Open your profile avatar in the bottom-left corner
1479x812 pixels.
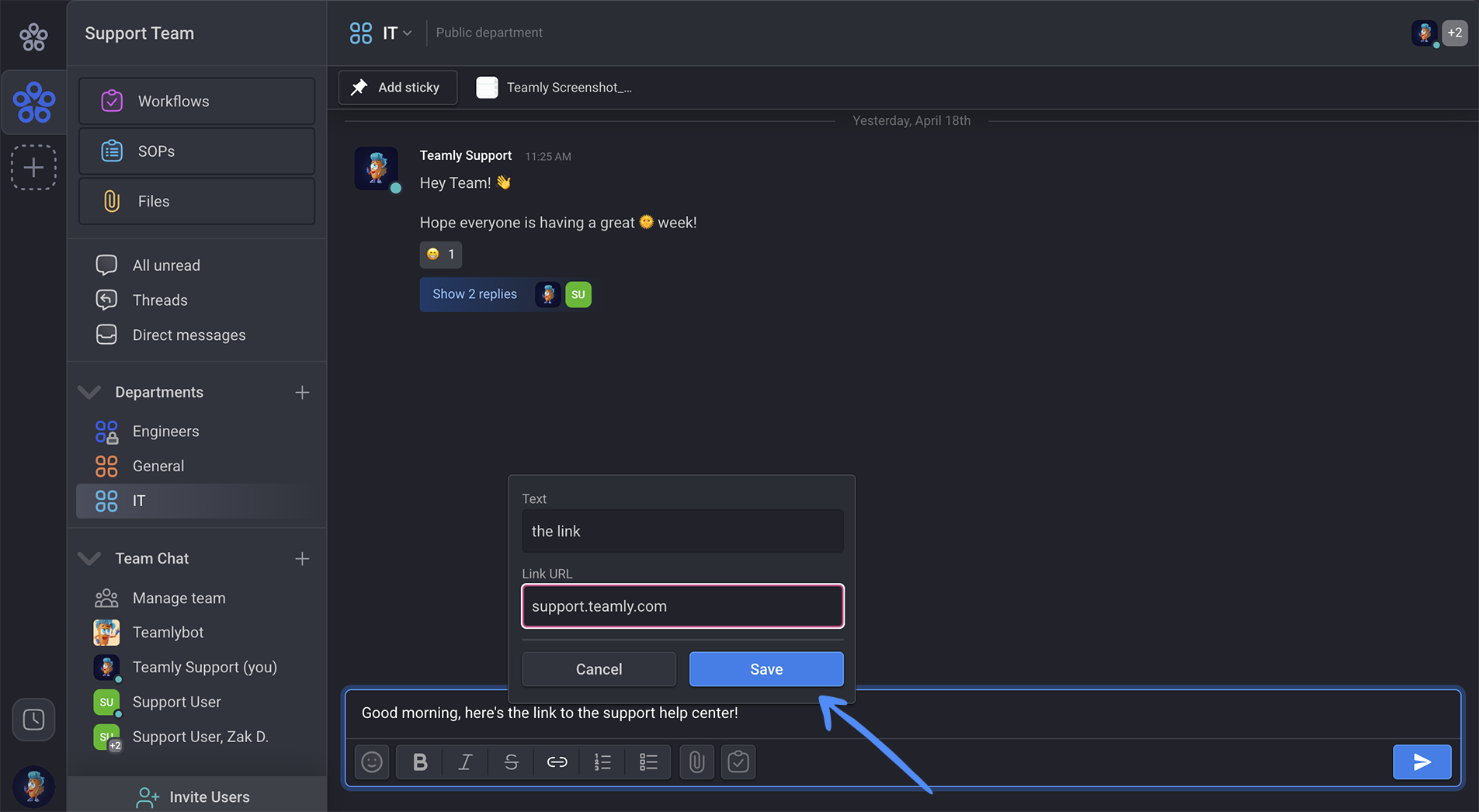coord(33,787)
